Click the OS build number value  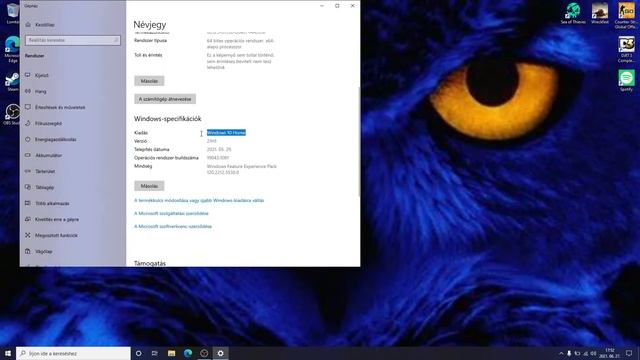point(218,158)
